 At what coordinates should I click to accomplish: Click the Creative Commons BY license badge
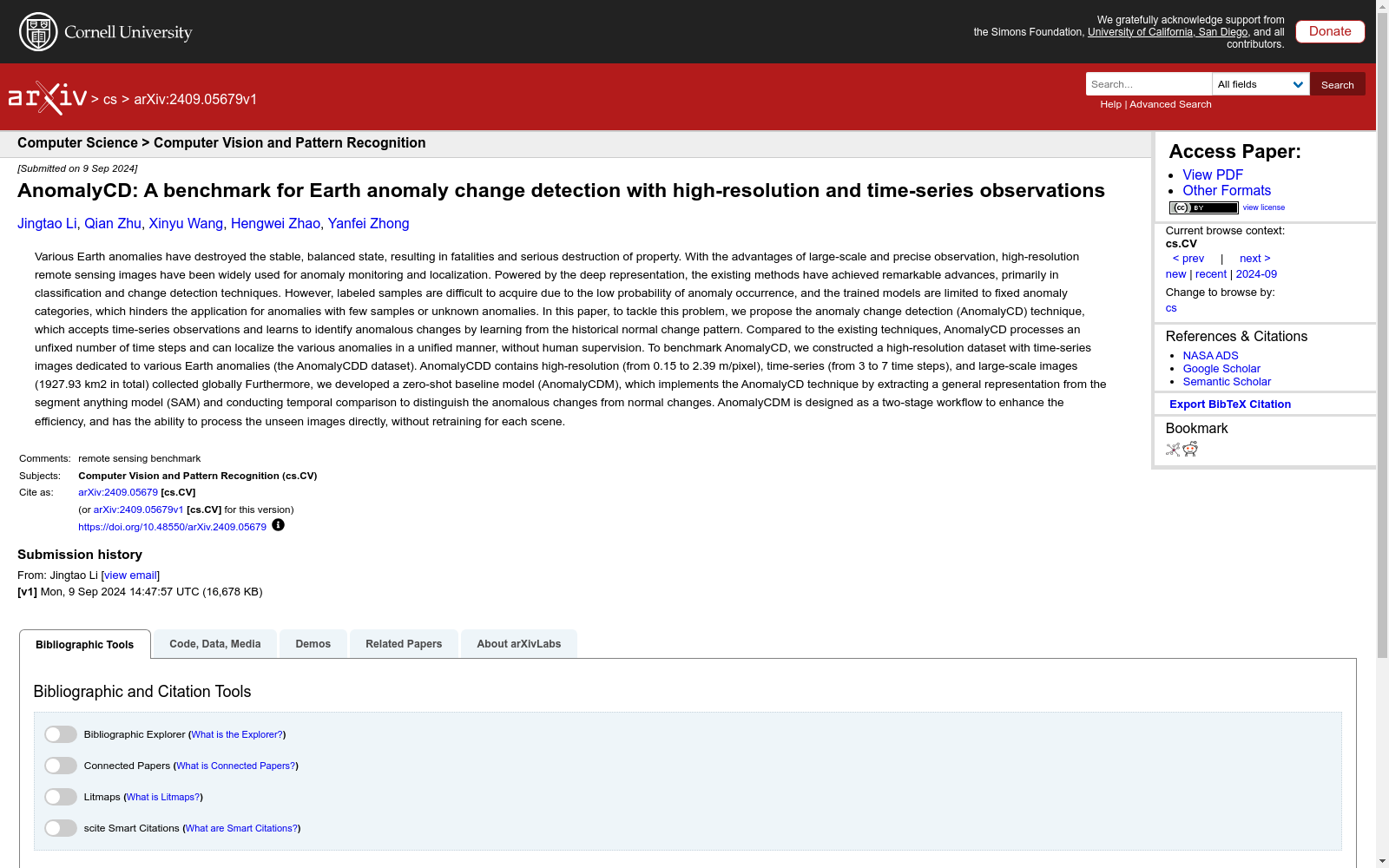tap(1203, 207)
